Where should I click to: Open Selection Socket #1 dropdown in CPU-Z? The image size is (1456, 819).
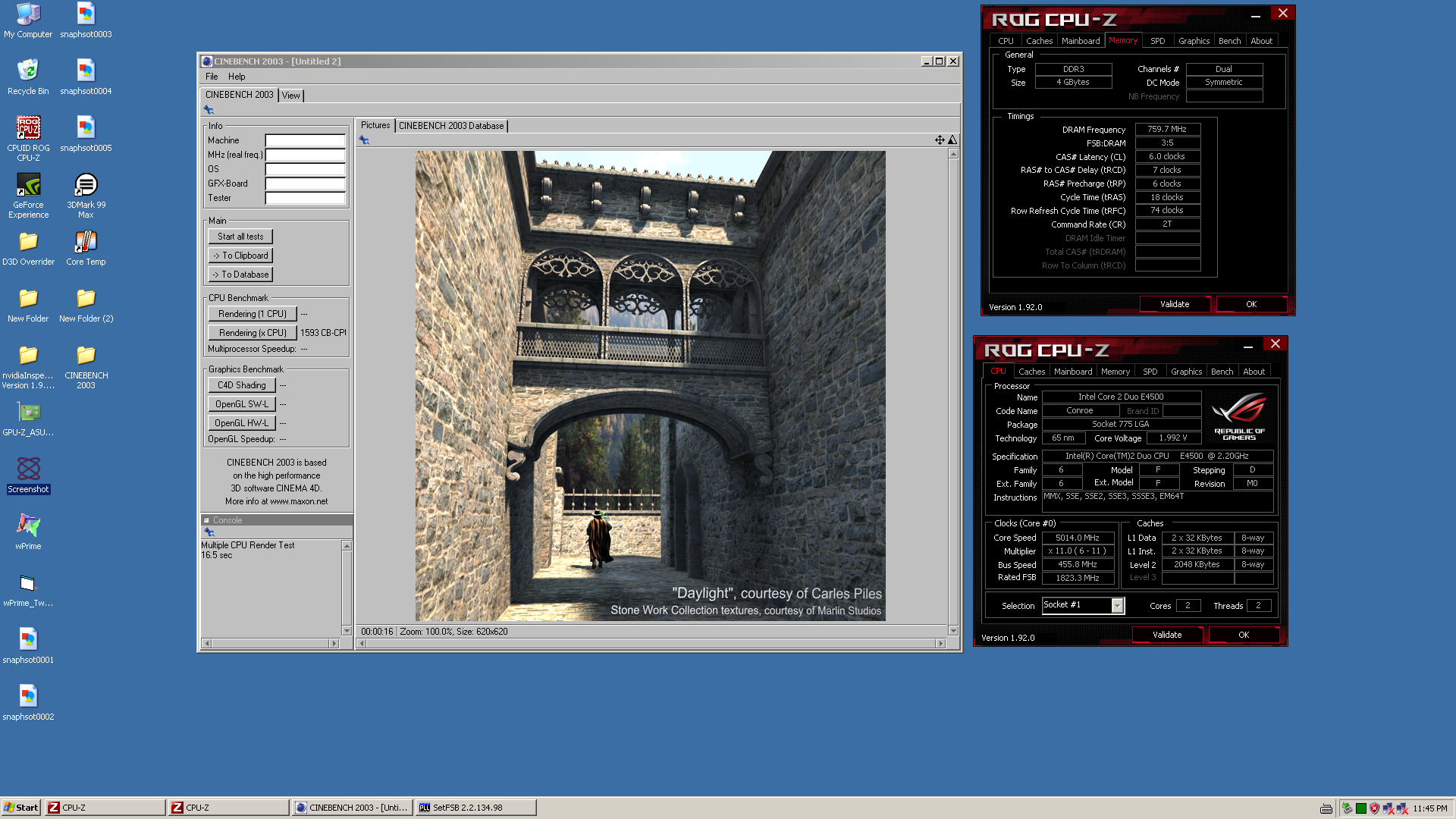click(1117, 605)
